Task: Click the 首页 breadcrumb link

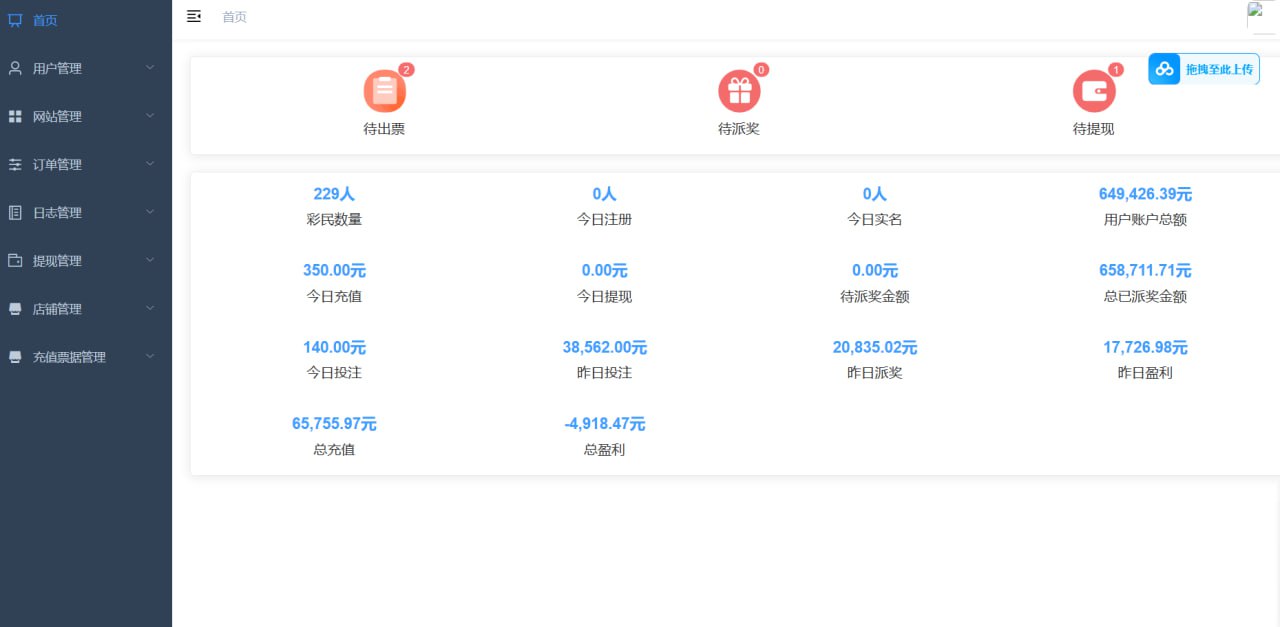Action: pos(234,17)
